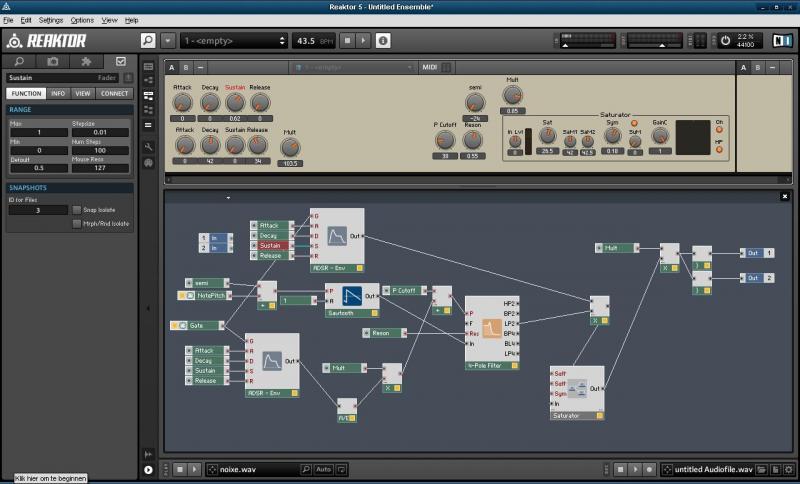Toggle the audio engine power button

(x=725, y=40)
